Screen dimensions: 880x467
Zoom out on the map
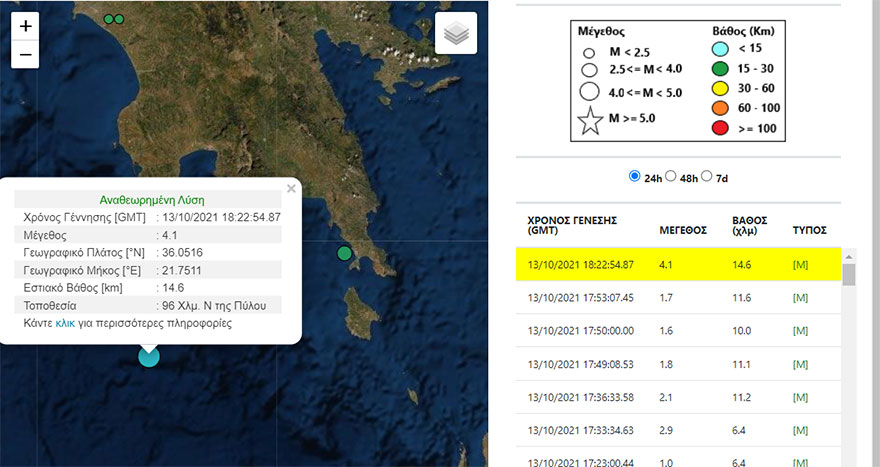(26, 54)
